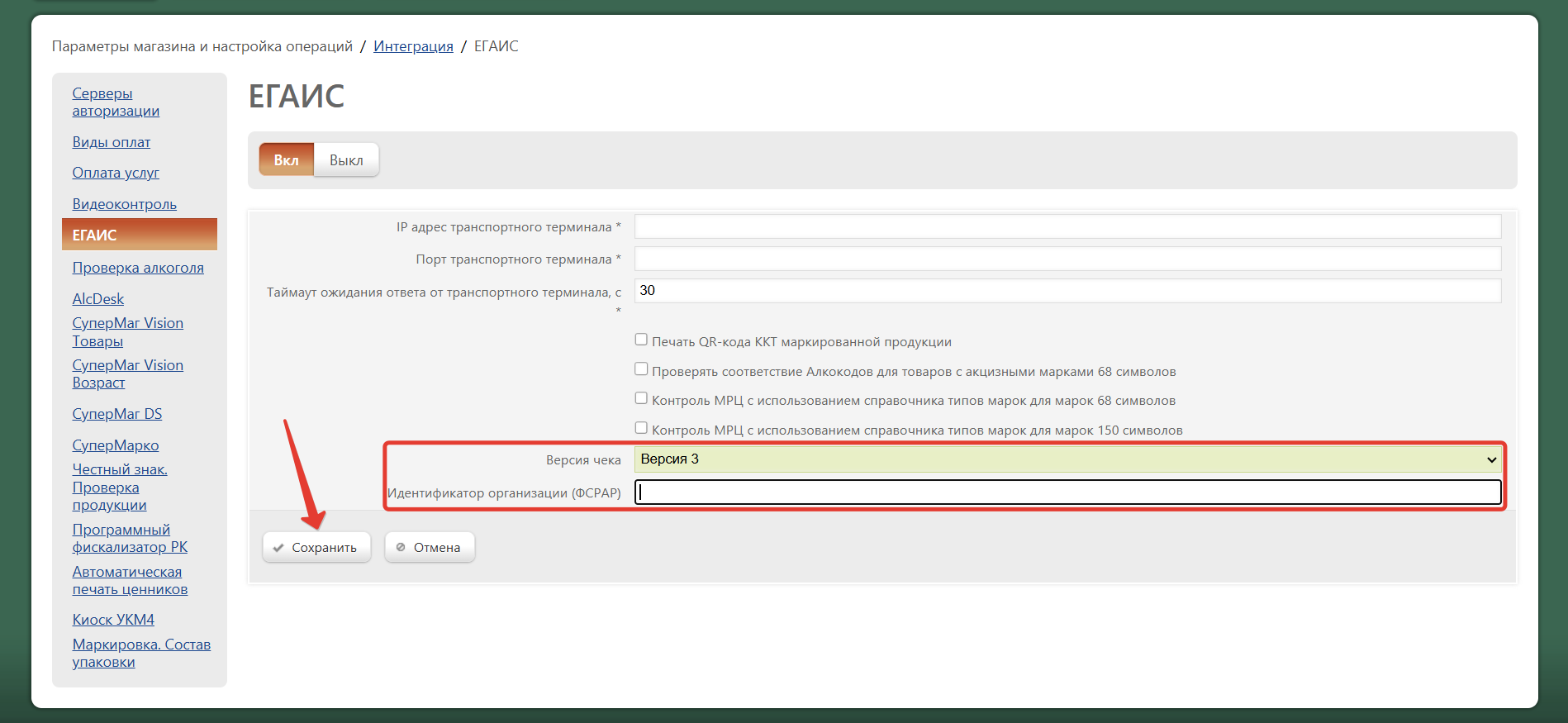
Task: Set the ЕГАИС toggle to Вкл
Action: click(x=287, y=160)
